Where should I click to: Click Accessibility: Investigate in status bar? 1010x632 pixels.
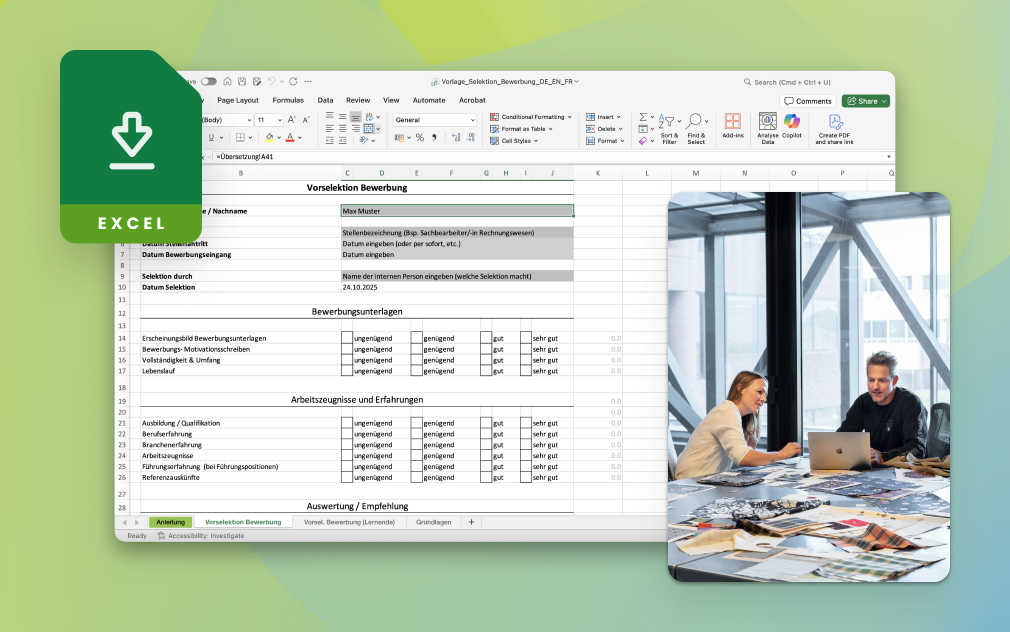pyautogui.click(x=201, y=535)
